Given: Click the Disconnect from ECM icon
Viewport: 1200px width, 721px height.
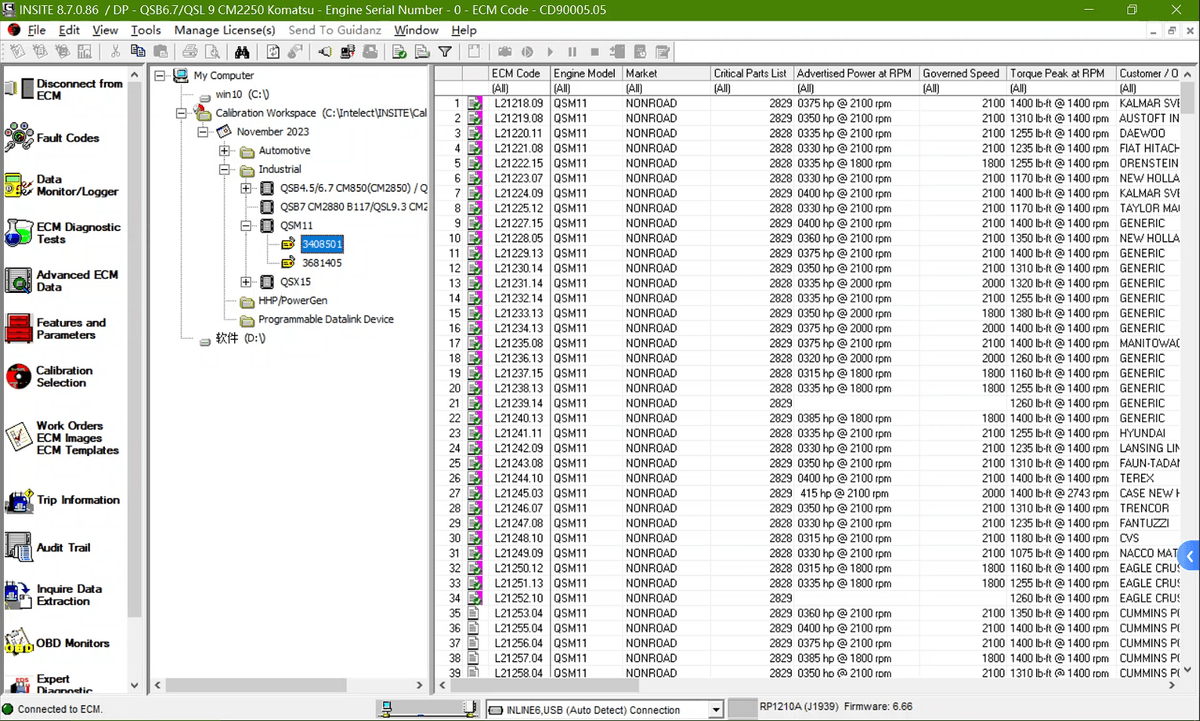Looking at the screenshot, I should point(20,89).
